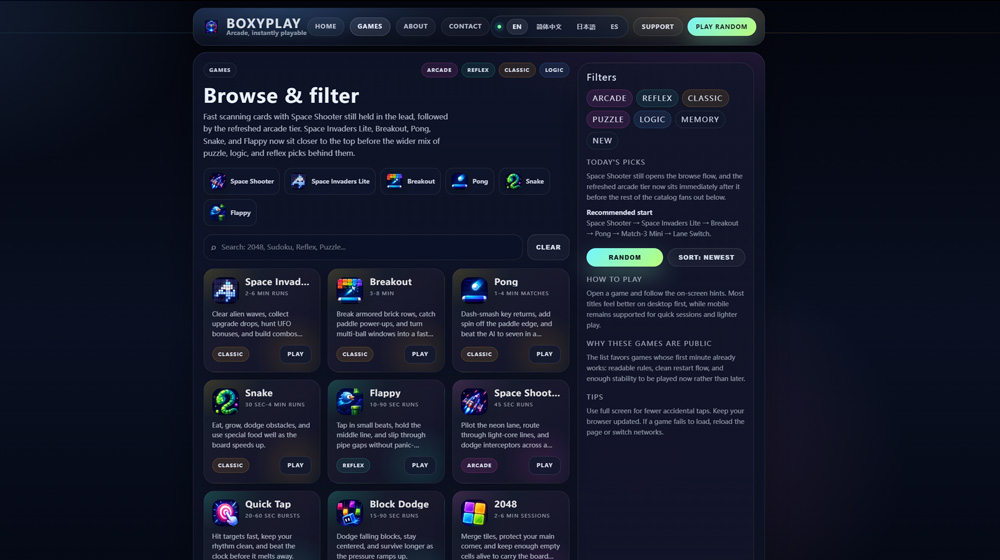Toggle the MEMORY filter chip

[x=700, y=119]
